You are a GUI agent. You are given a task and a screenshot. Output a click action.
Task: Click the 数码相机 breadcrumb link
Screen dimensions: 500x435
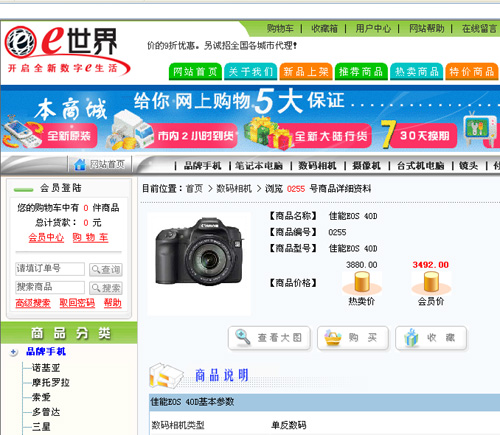(x=234, y=189)
